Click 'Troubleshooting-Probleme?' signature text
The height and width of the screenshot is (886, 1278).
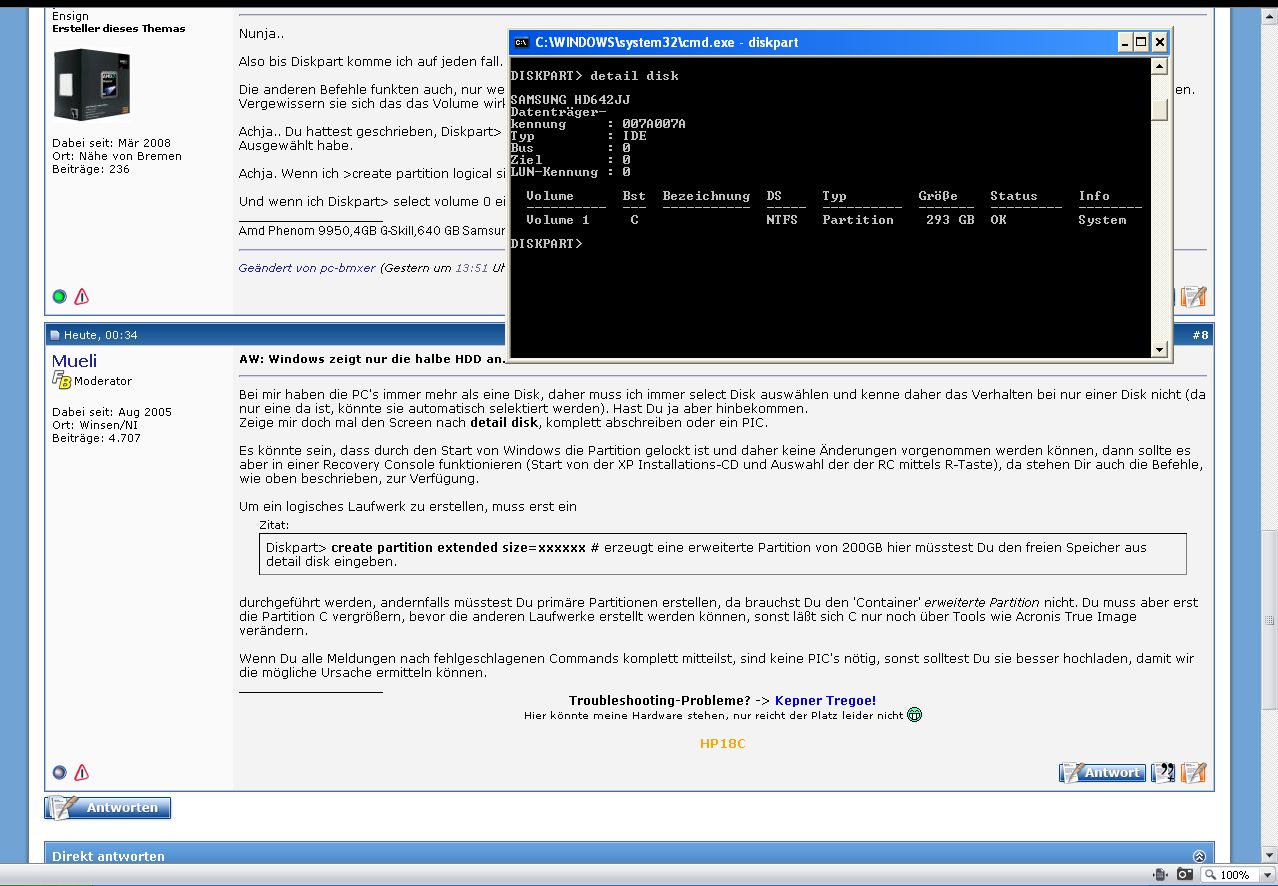tap(660, 700)
